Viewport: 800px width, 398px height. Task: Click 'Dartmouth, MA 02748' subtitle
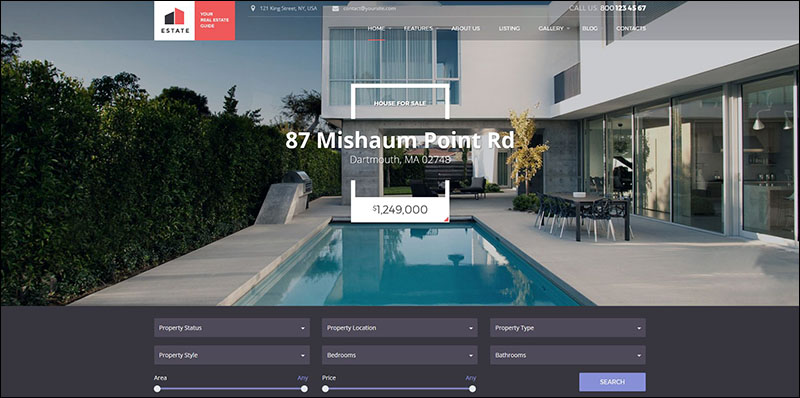click(401, 160)
